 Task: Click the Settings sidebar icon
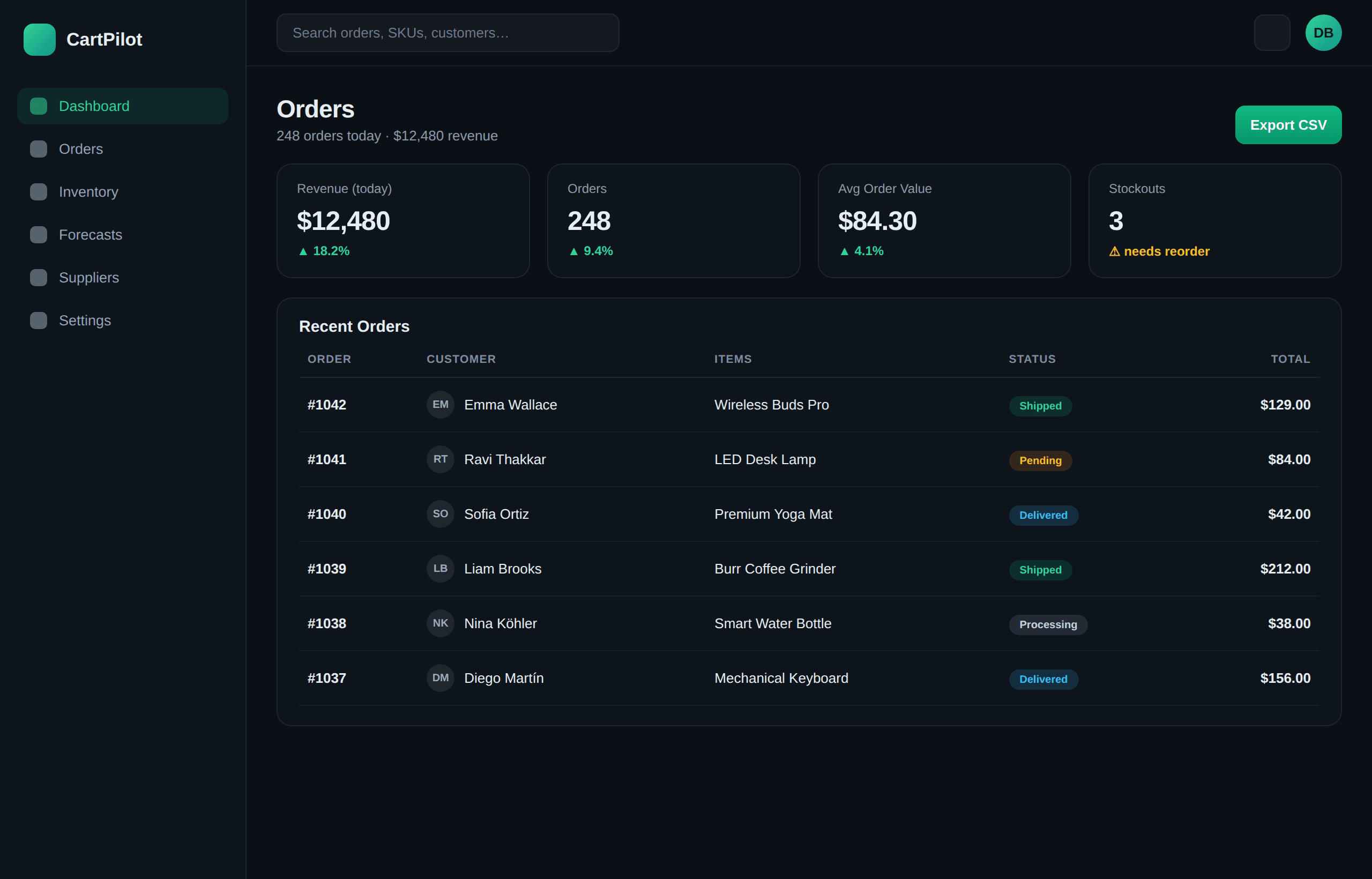38,320
